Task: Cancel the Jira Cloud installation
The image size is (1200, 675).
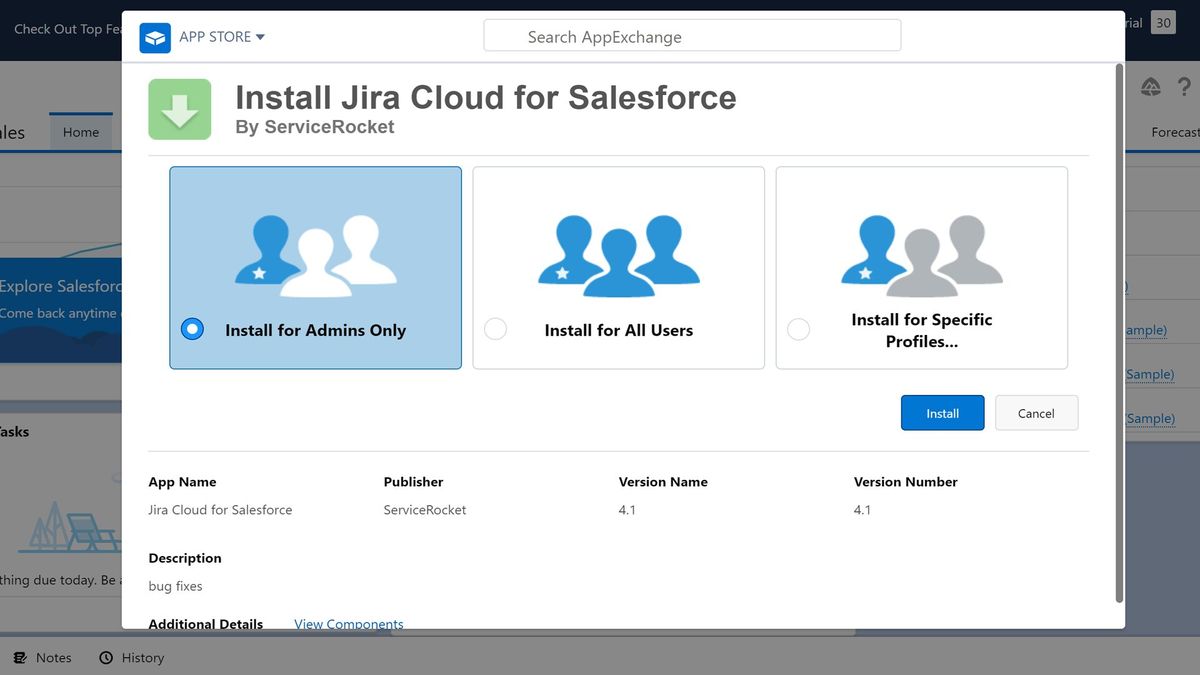Action: pyautogui.click(x=1036, y=412)
